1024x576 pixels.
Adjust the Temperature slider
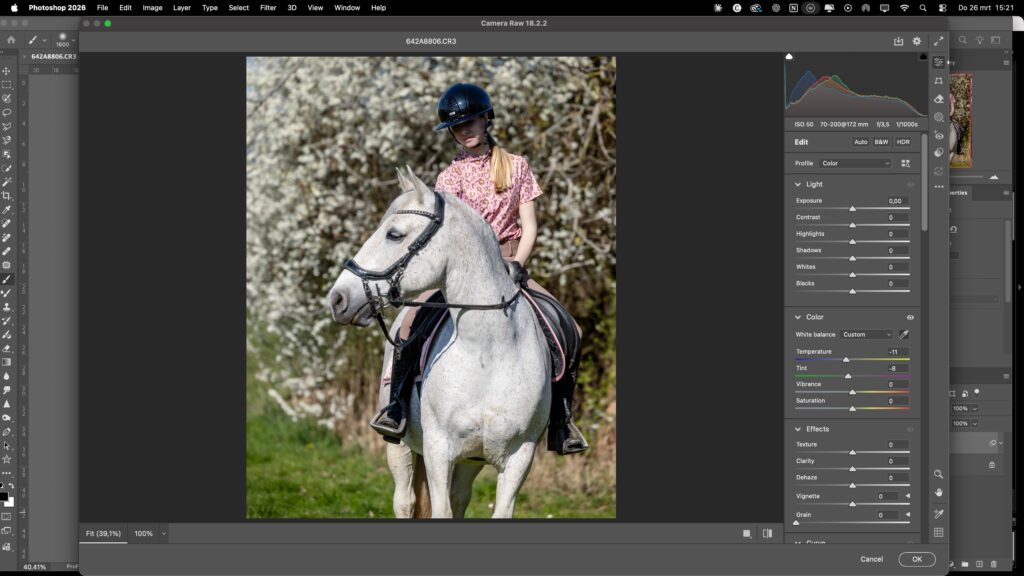coord(846,360)
